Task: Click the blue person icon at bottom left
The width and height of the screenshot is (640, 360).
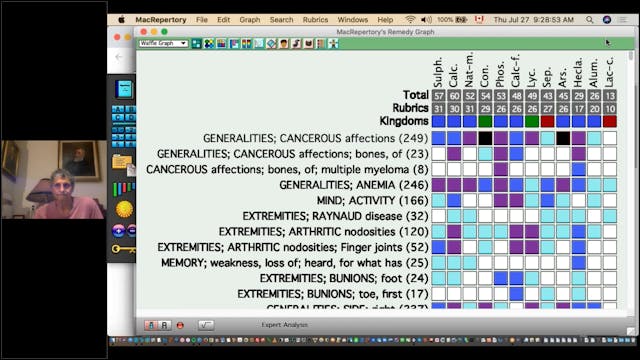Action: (151, 325)
